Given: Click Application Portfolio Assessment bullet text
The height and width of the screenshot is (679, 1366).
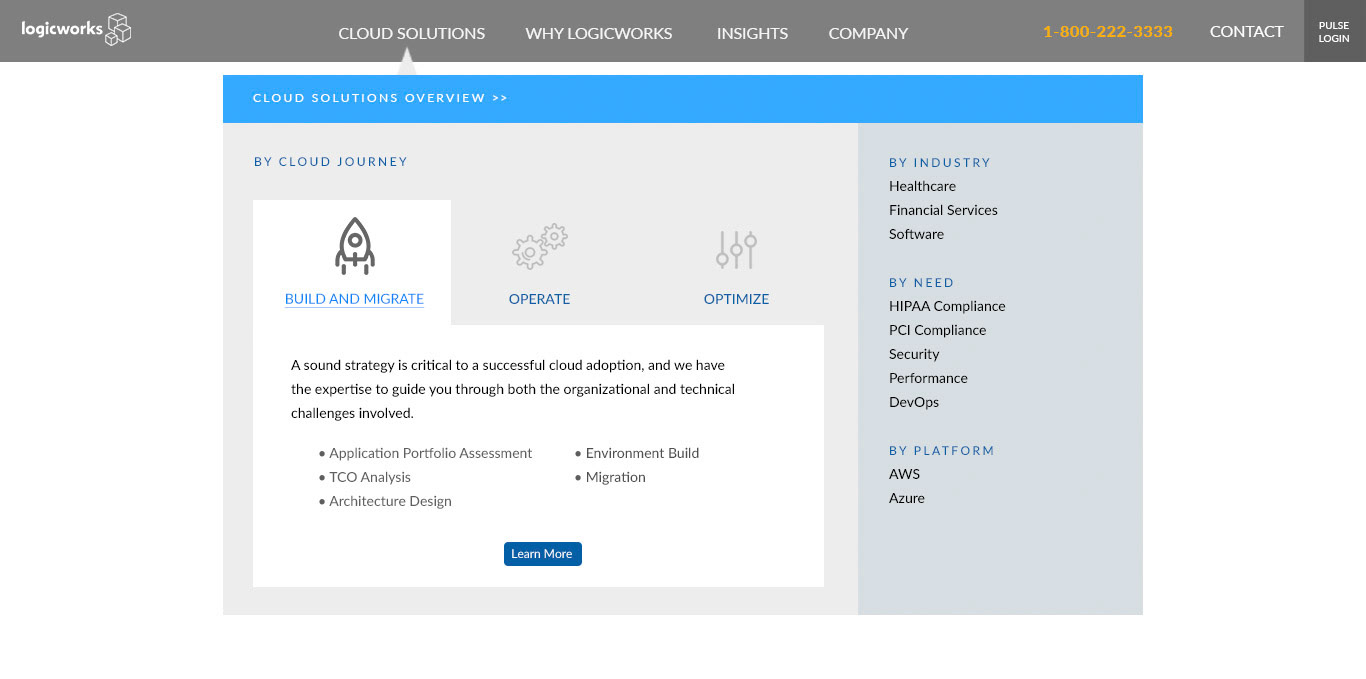Looking at the screenshot, I should (x=430, y=453).
